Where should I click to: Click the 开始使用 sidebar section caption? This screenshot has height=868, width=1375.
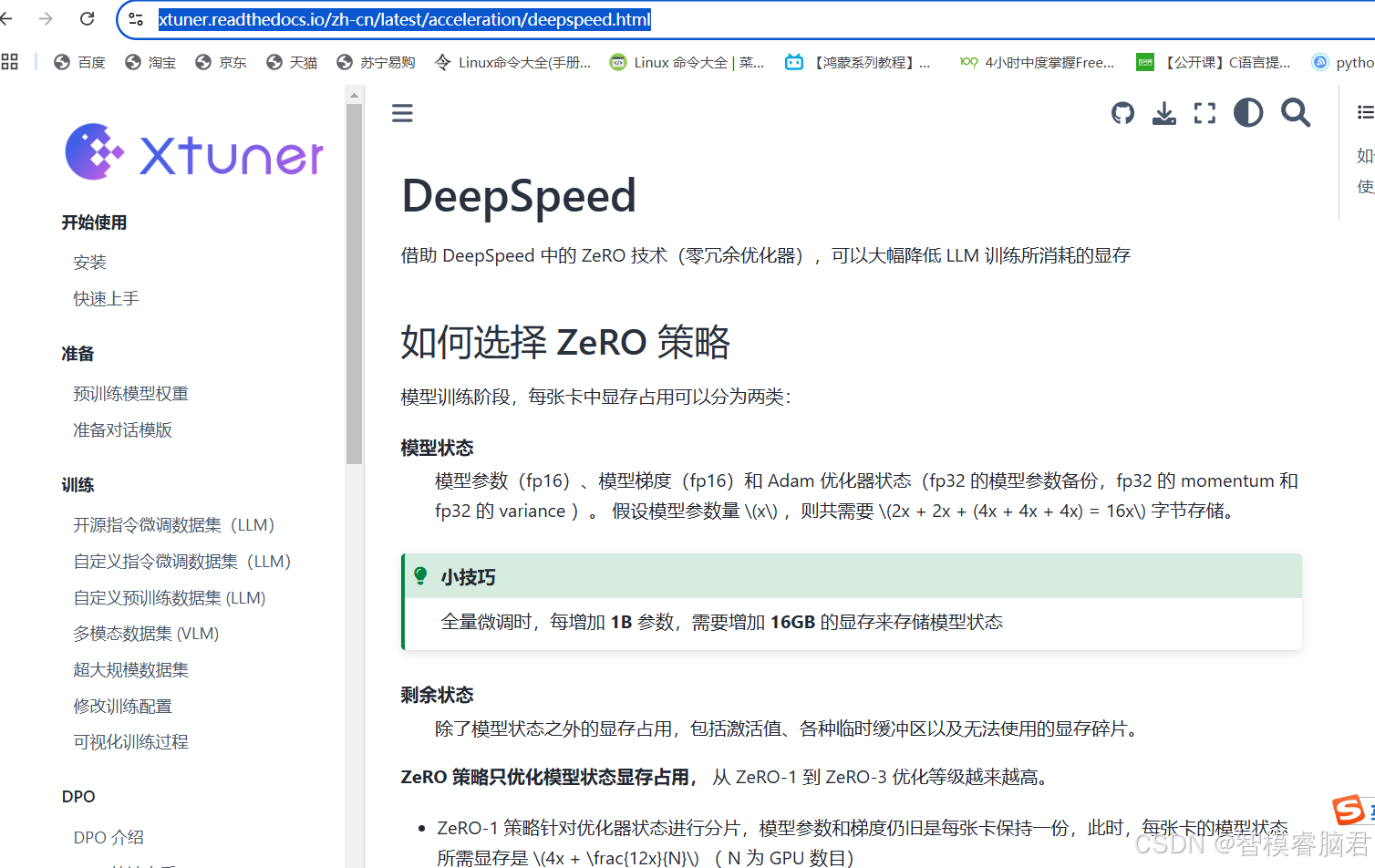click(x=95, y=222)
